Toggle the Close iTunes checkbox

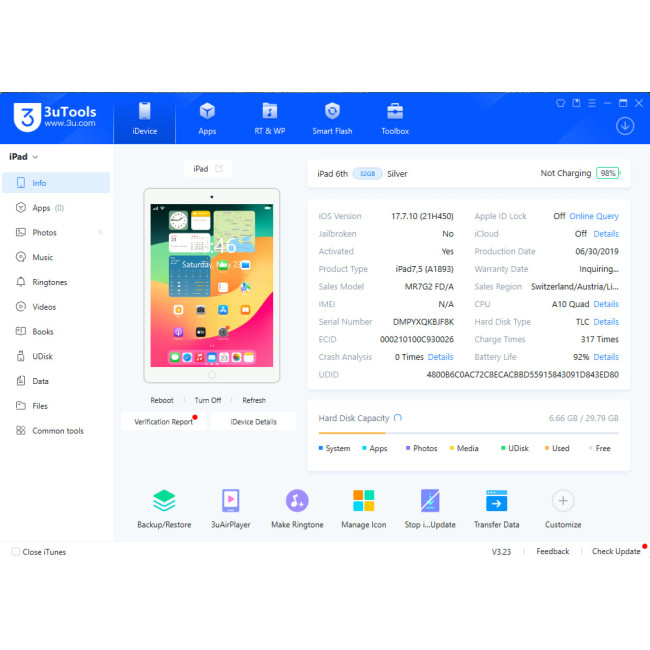(x=16, y=552)
